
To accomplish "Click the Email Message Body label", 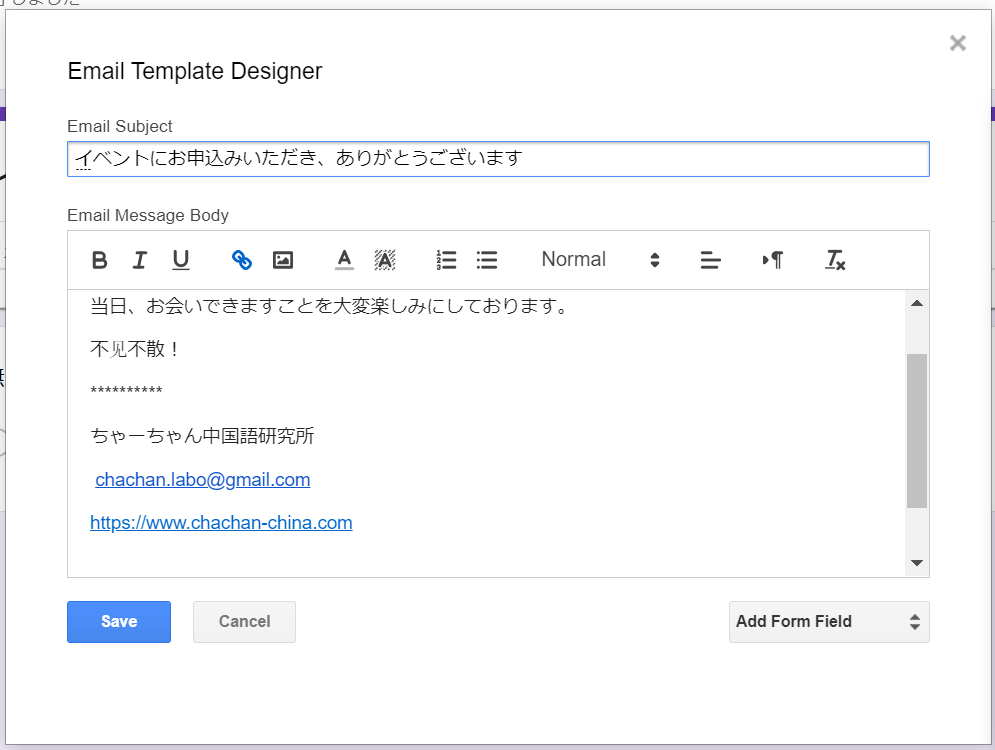I will [148, 216].
